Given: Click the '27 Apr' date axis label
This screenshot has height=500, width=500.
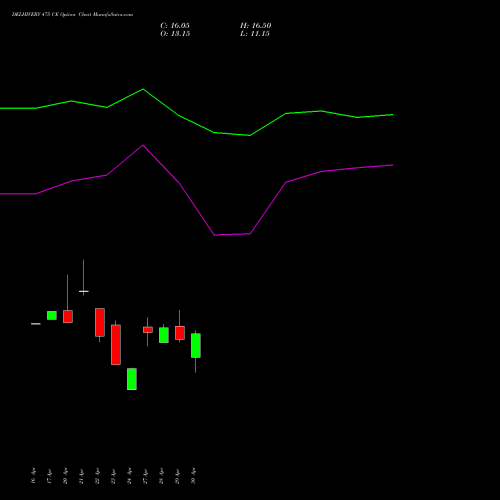Looking at the screenshot, I should (145, 476).
